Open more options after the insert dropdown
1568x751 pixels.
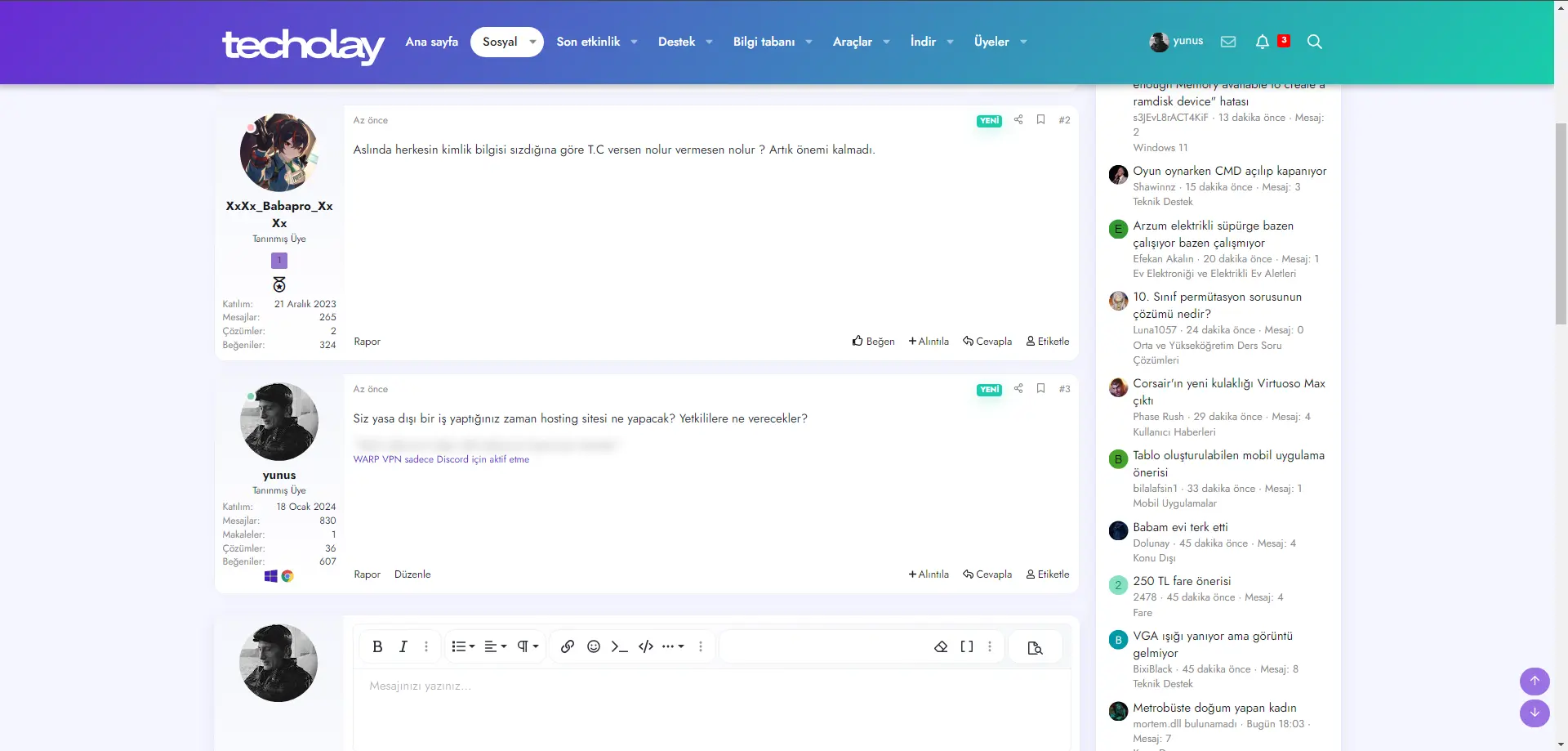click(x=701, y=646)
